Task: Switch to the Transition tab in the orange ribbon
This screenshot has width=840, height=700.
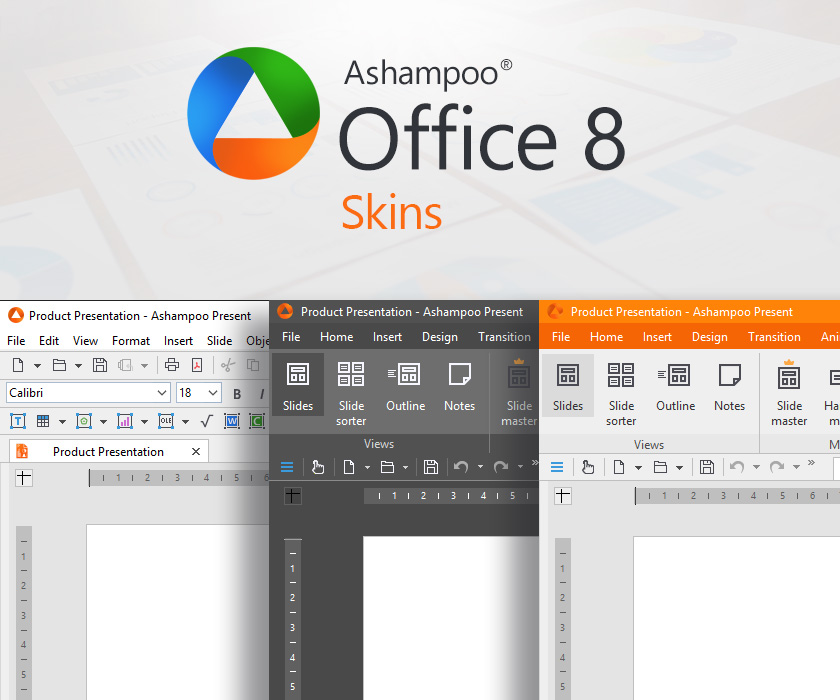Action: pyautogui.click(x=774, y=337)
